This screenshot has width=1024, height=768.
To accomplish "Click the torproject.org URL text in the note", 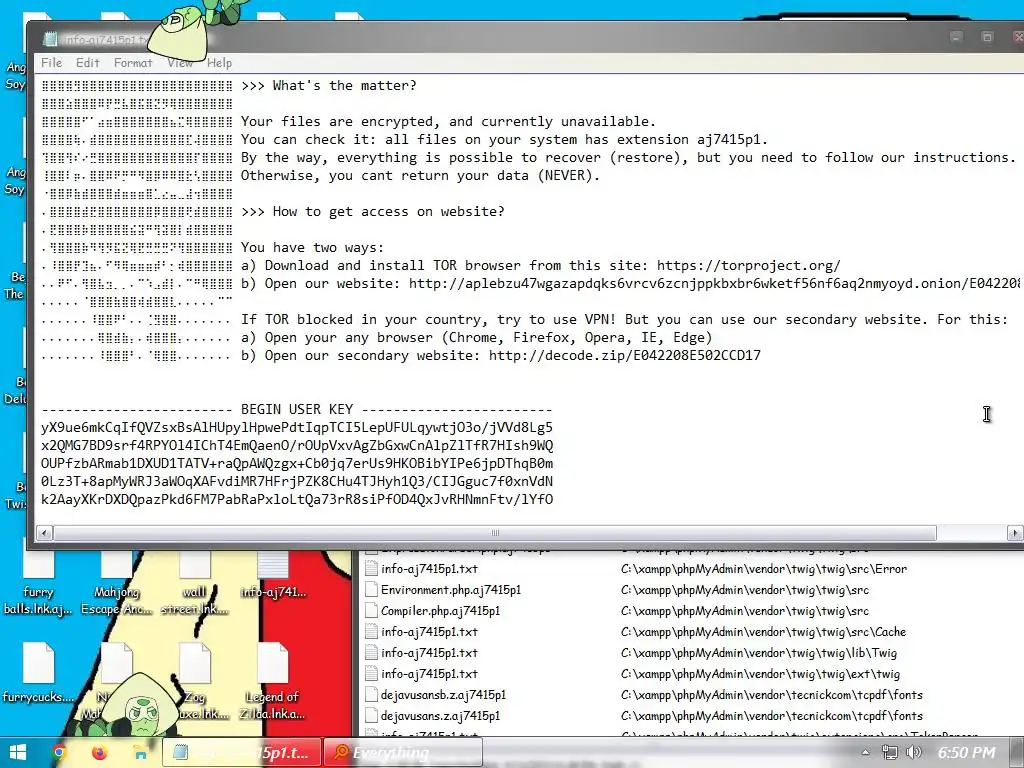I will pos(748,266).
